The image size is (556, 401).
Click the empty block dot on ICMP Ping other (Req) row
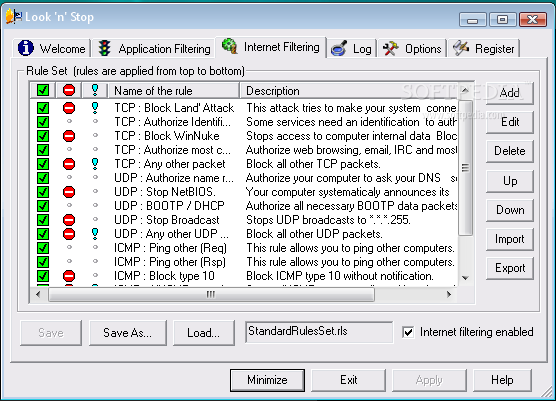click(x=69, y=247)
